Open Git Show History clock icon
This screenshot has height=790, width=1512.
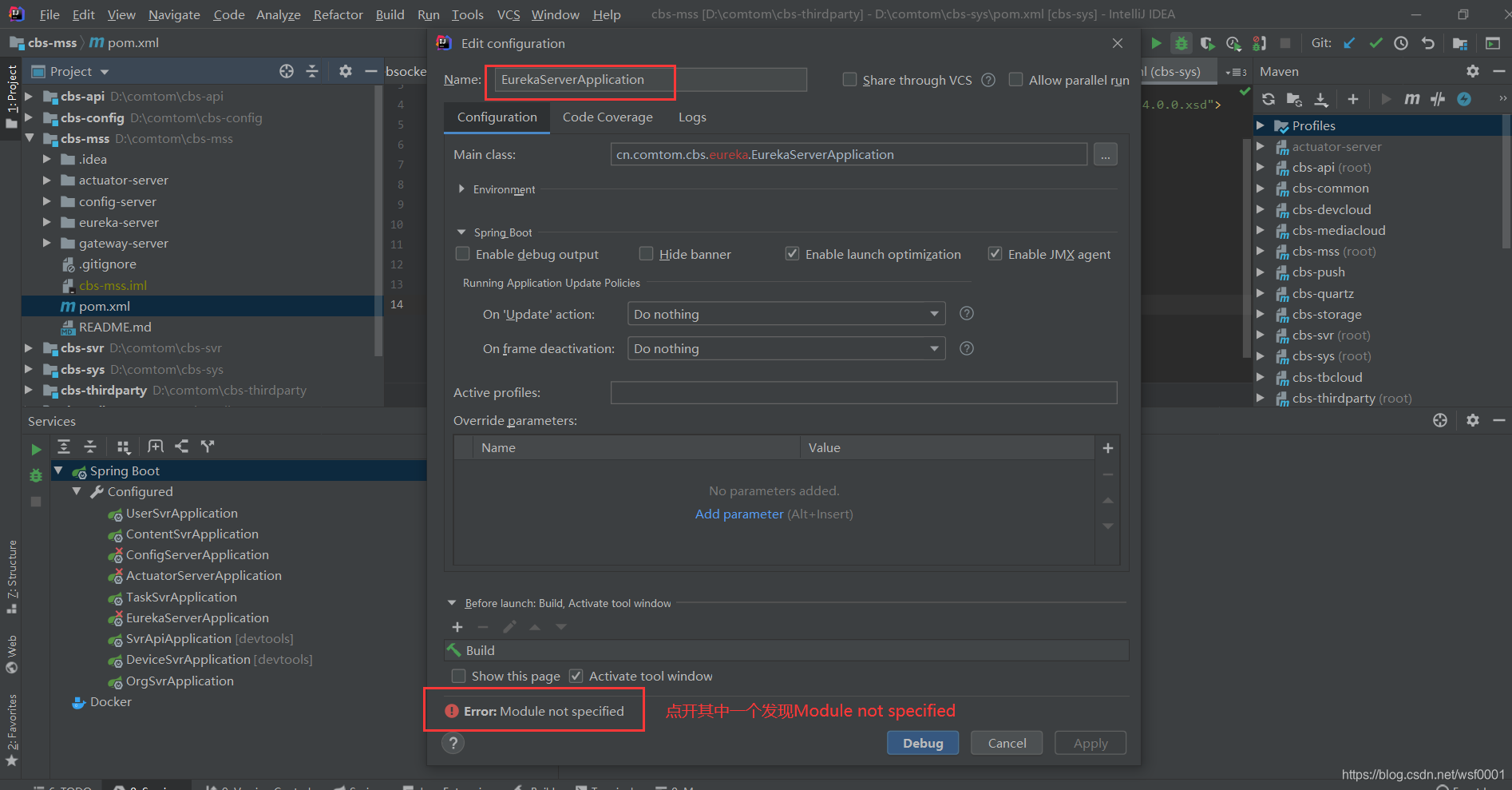[1401, 43]
